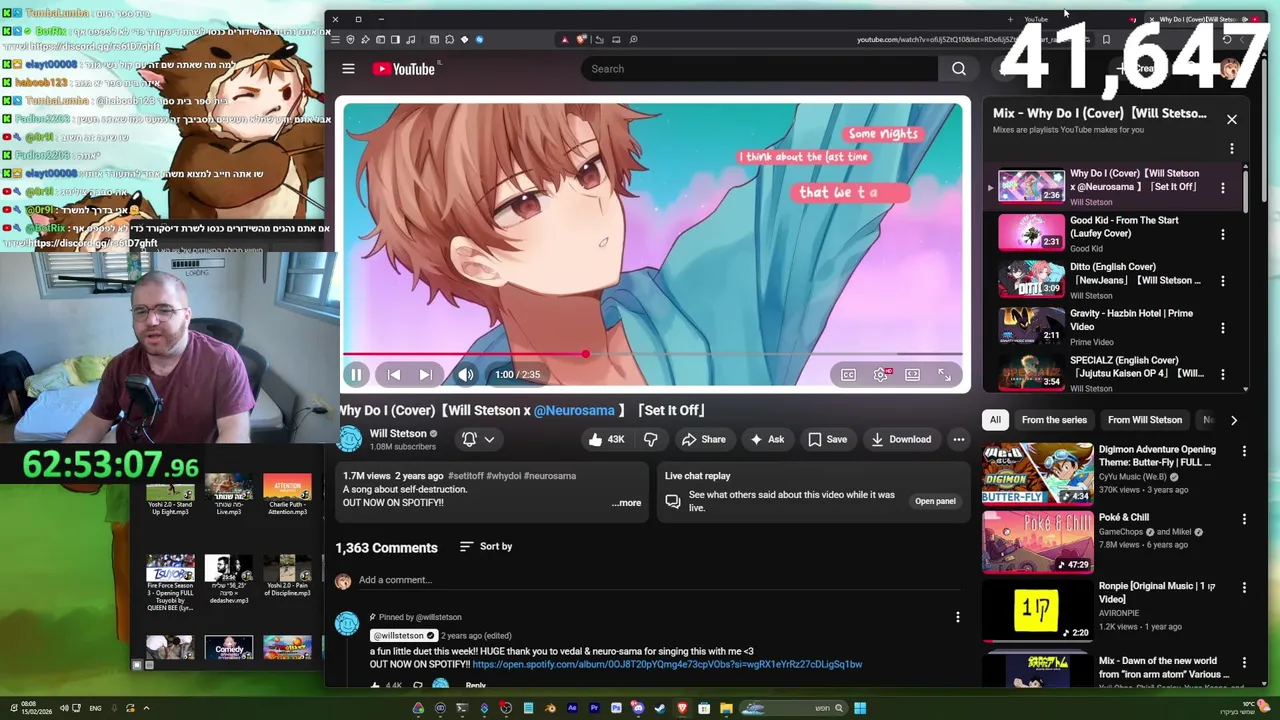Click the YouTube search magnifier button
1280x720 pixels.
(959, 69)
